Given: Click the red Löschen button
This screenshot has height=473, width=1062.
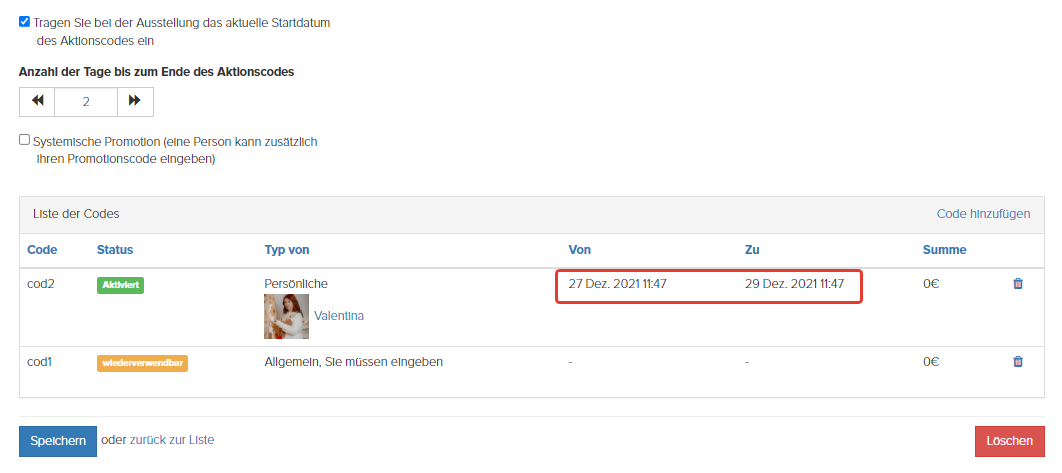Looking at the screenshot, I should (x=1010, y=441).
